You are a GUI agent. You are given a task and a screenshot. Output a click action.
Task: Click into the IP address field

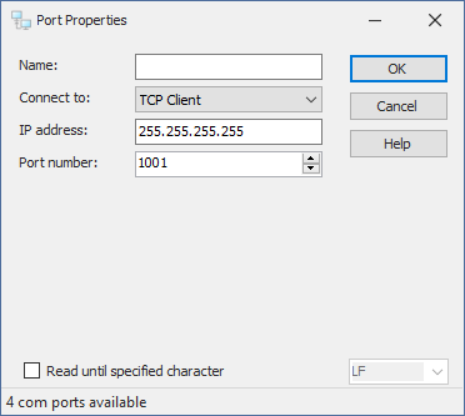click(229, 132)
